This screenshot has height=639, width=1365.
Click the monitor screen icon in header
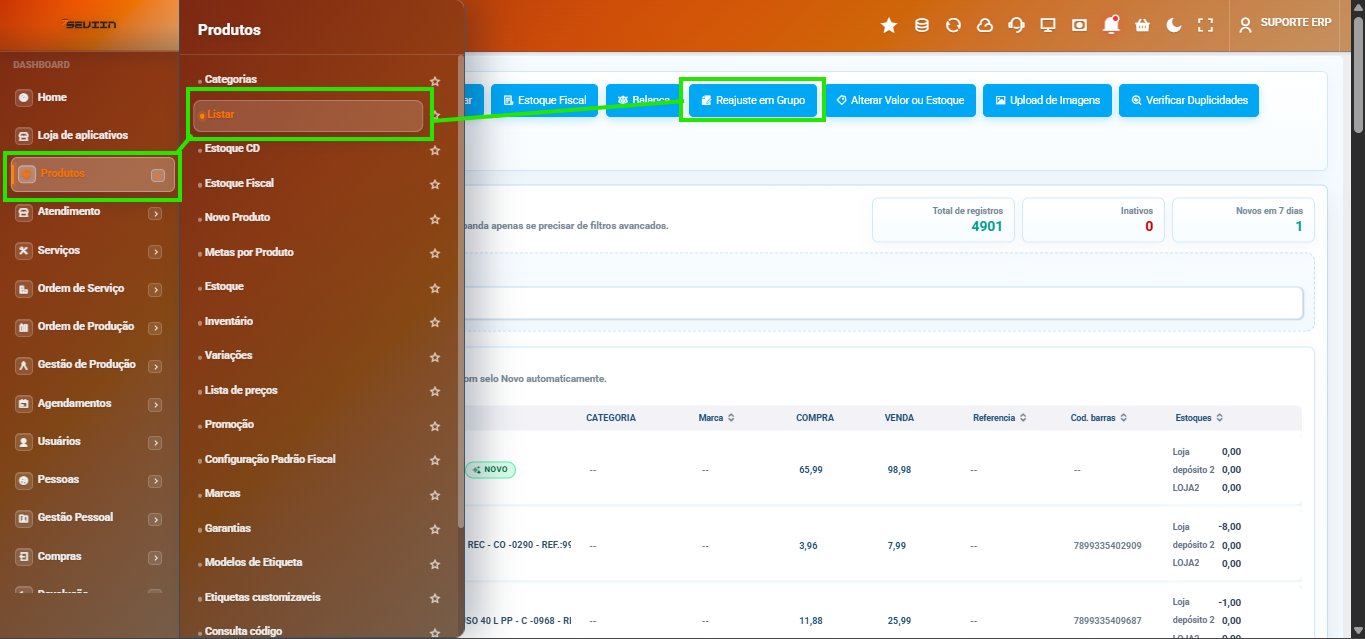(x=1048, y=26)
